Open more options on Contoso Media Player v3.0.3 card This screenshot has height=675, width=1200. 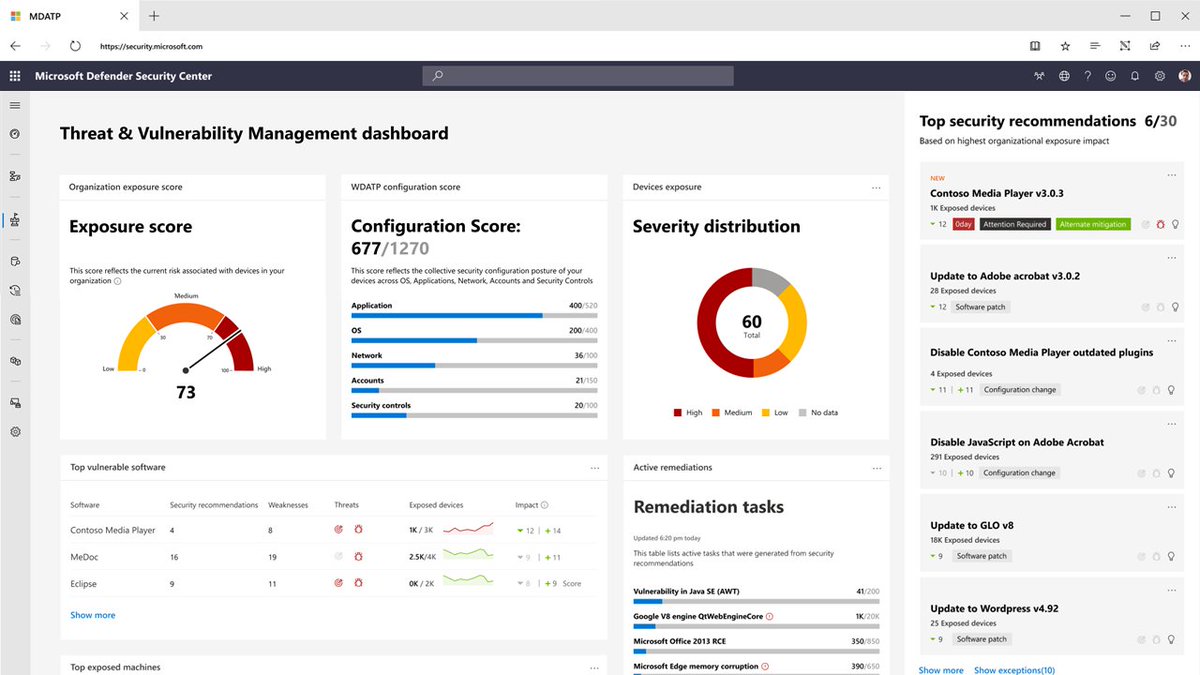click(1171, 176)
